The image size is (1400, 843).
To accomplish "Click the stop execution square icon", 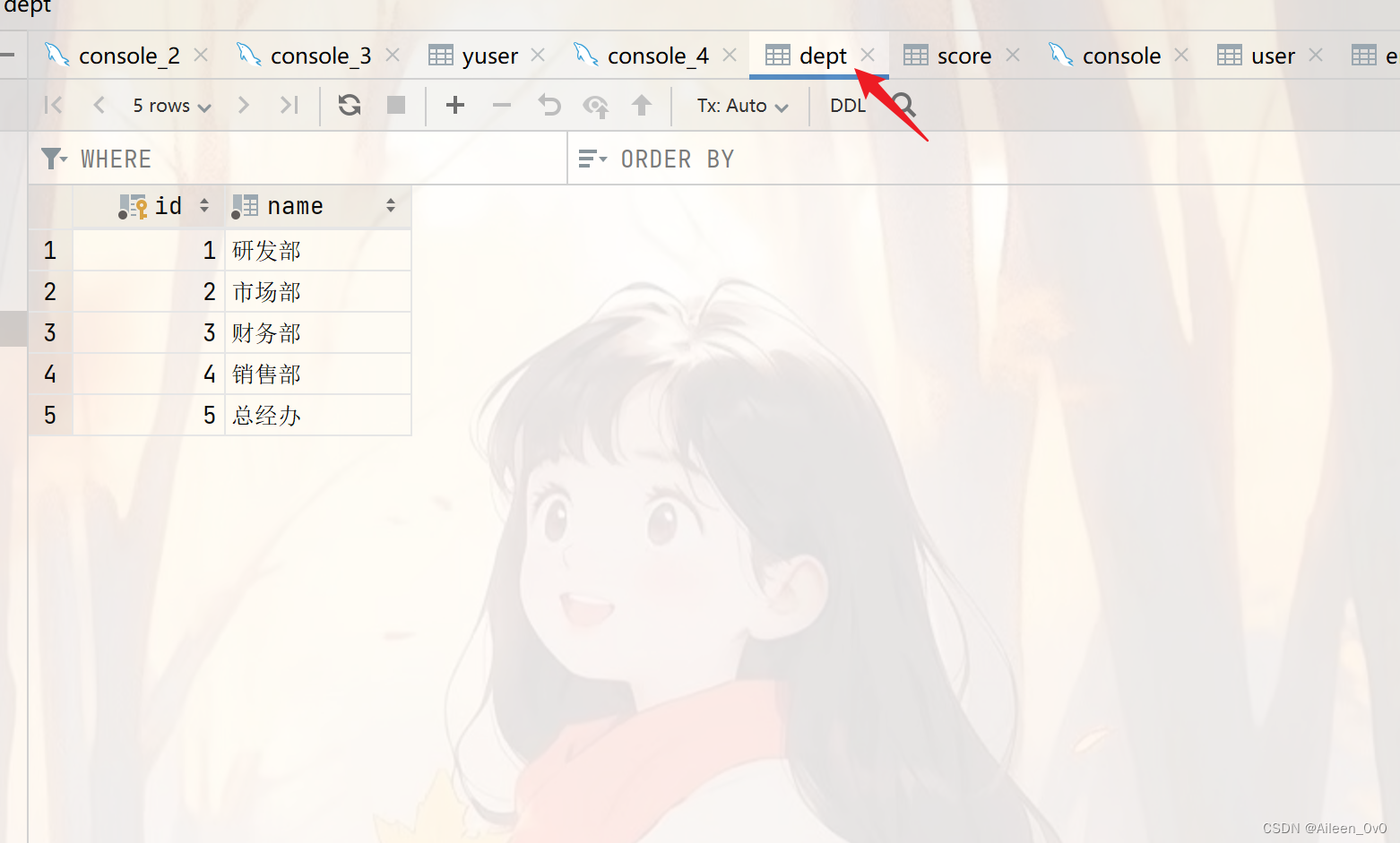I will click(396, 106).
